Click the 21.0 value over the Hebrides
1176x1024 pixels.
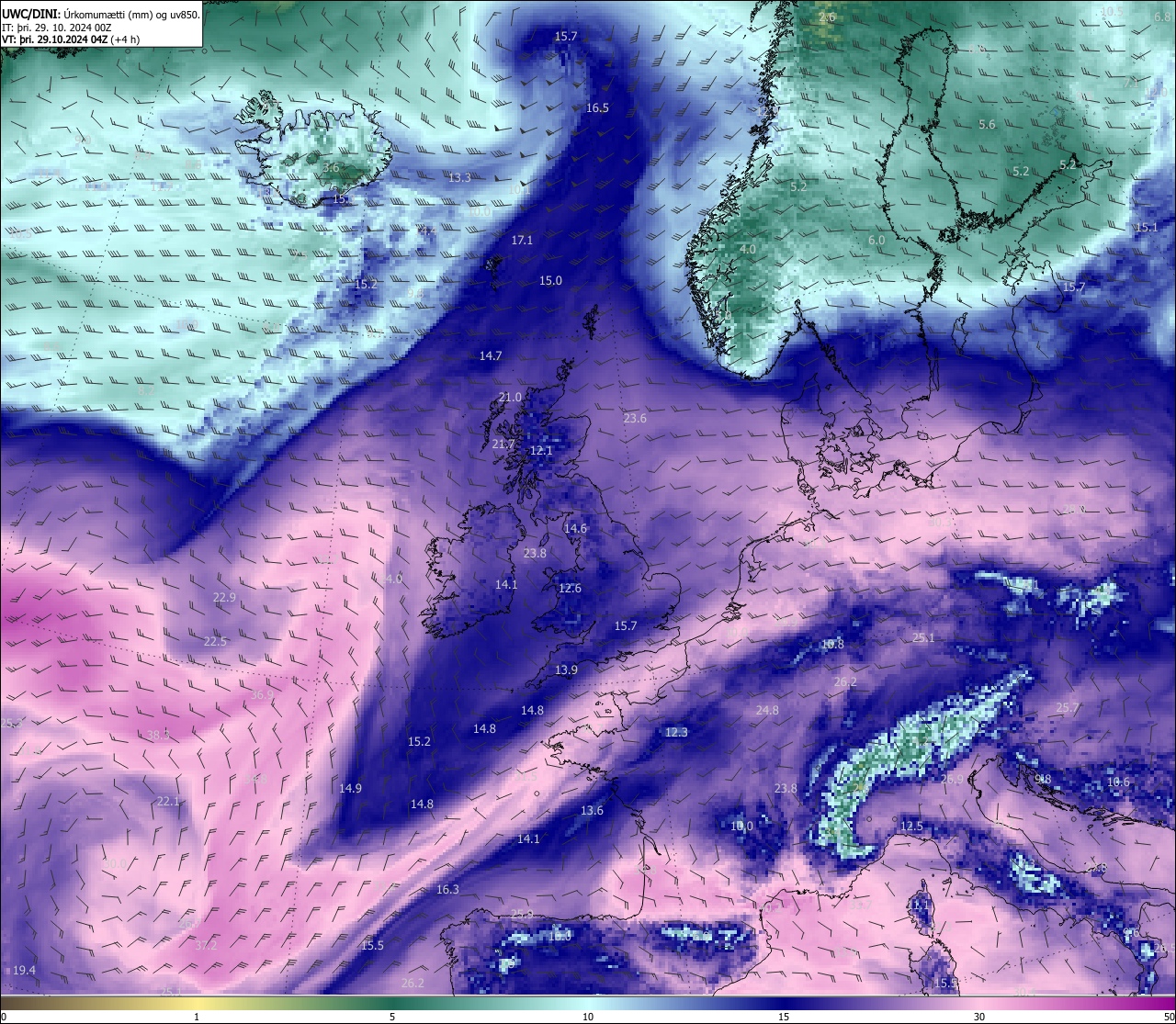click(x=510, y=397)
